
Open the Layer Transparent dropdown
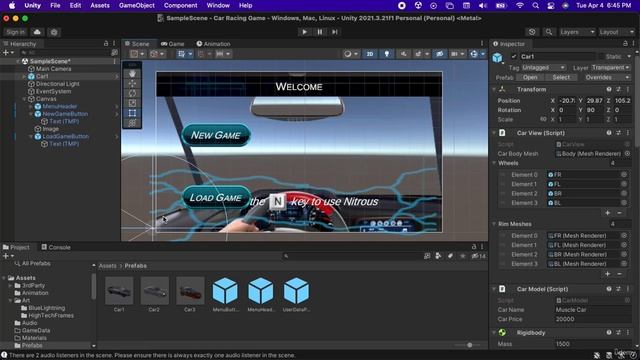(x=611, y=67)
